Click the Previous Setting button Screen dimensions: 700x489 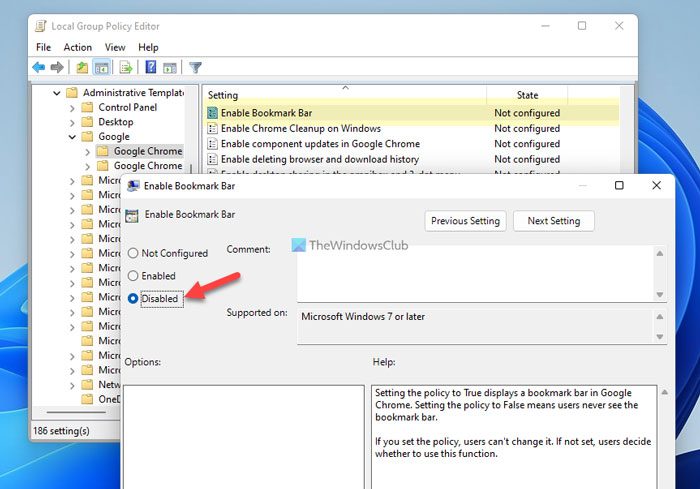pyautogui.click(x=465, y=221)
